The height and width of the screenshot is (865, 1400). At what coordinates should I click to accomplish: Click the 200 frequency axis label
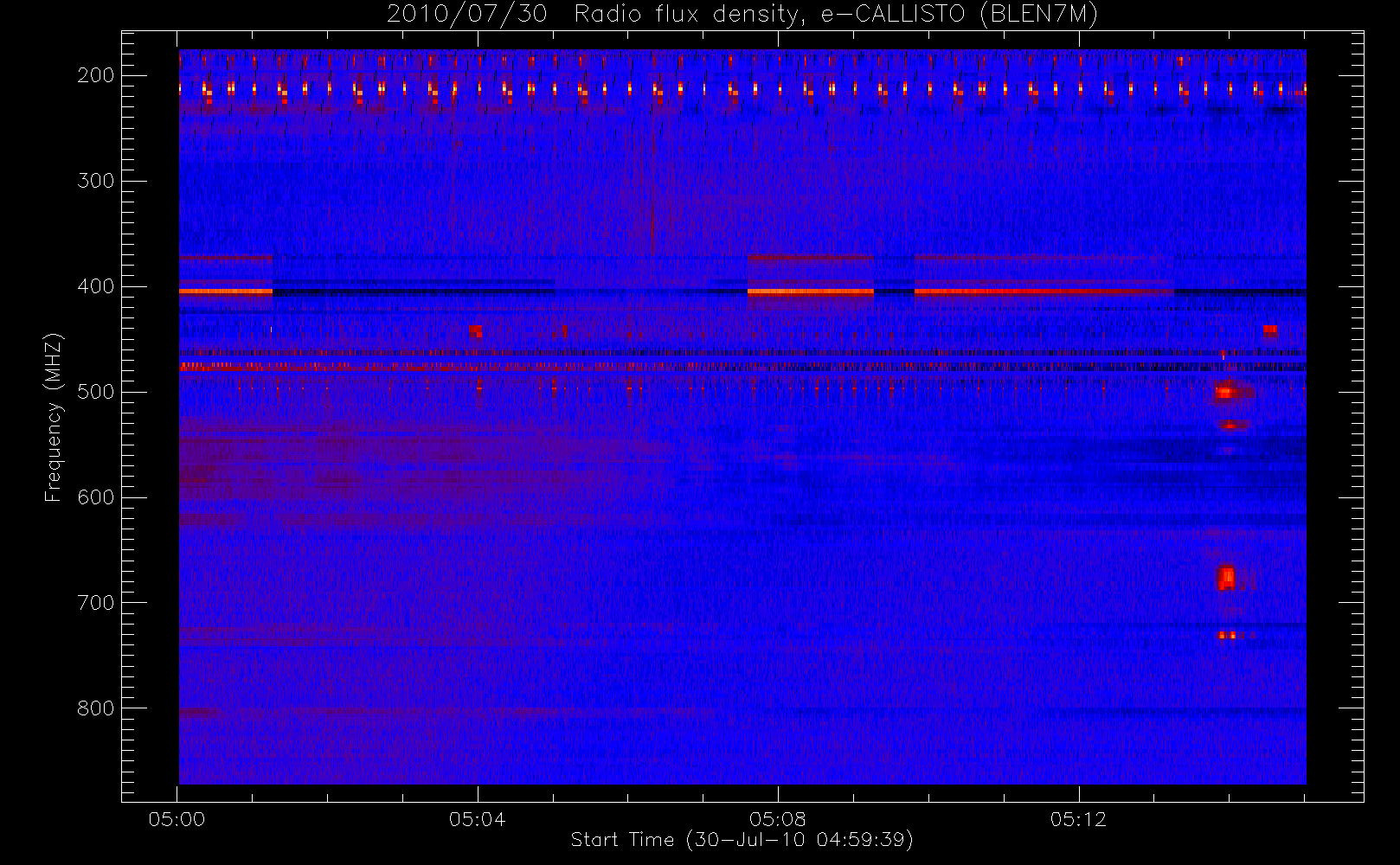click(x=96, y=75)
